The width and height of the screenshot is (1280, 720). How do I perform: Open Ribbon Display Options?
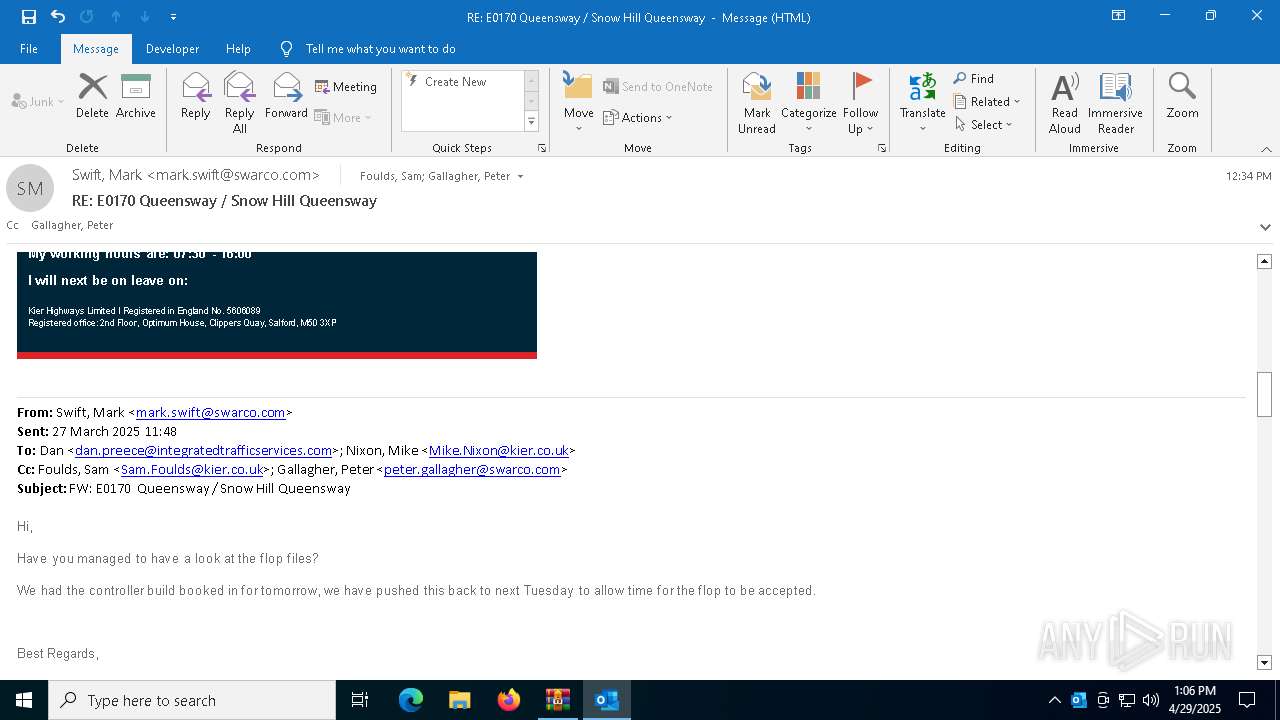point(1119,16)
